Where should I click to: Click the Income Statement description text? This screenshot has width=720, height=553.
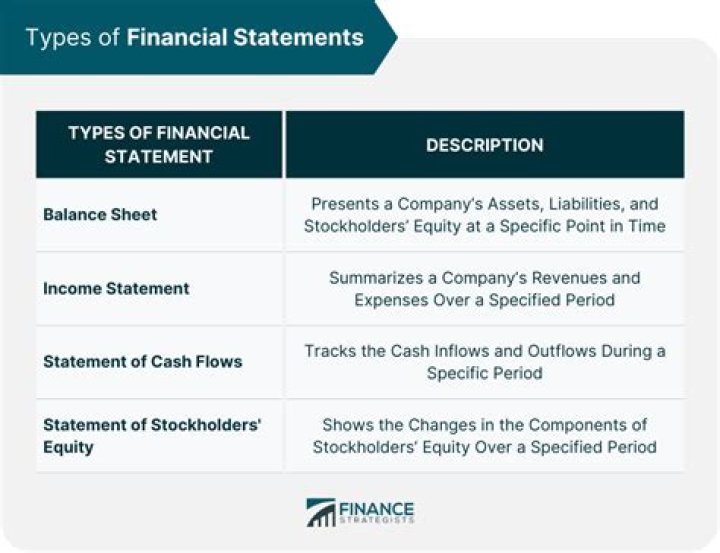coord(484,288)
